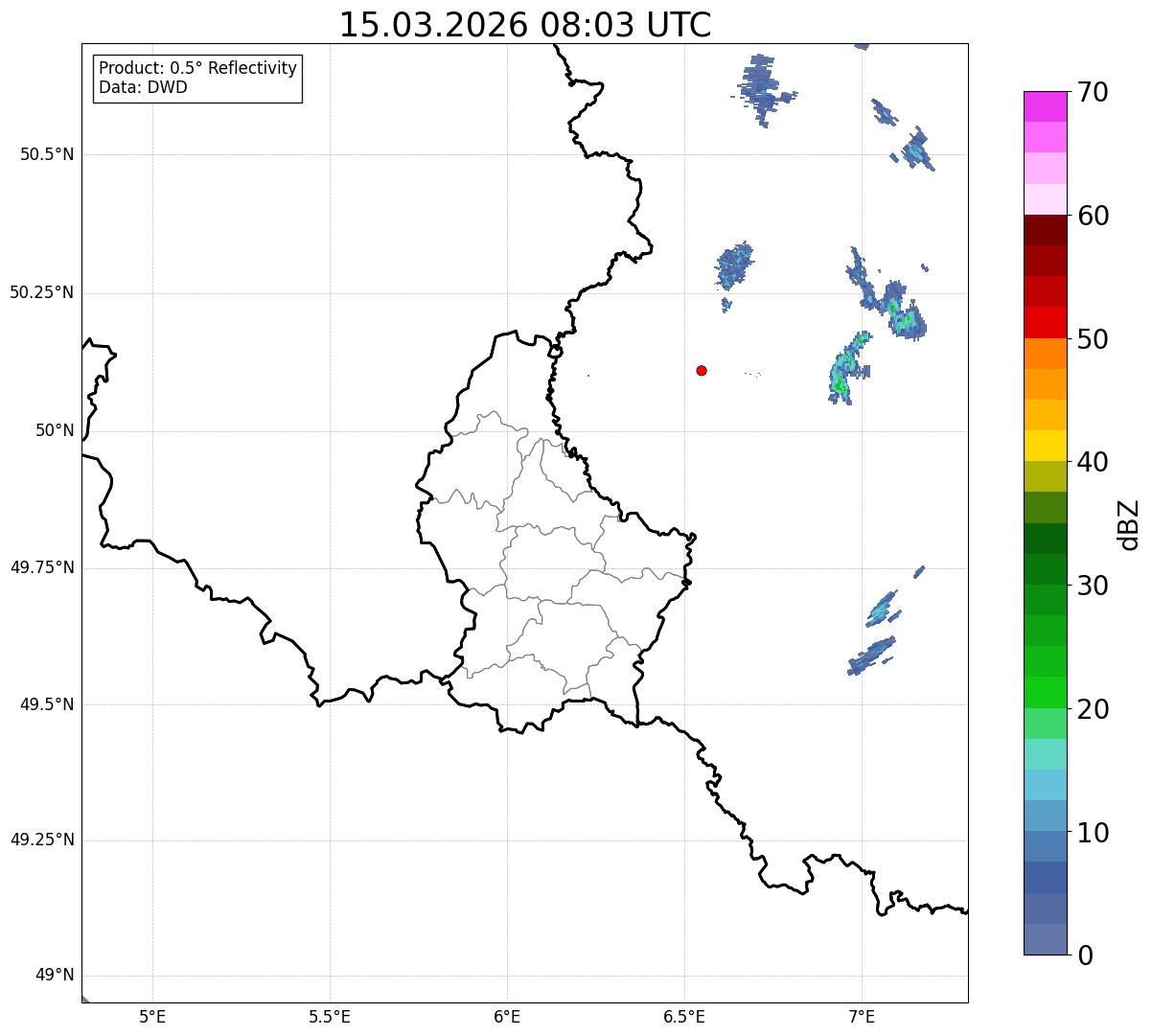Click the 5.5°E longitude label
This screenshot has width=1152, height=1036.
pyautogui.click(x=330, y=1017)
